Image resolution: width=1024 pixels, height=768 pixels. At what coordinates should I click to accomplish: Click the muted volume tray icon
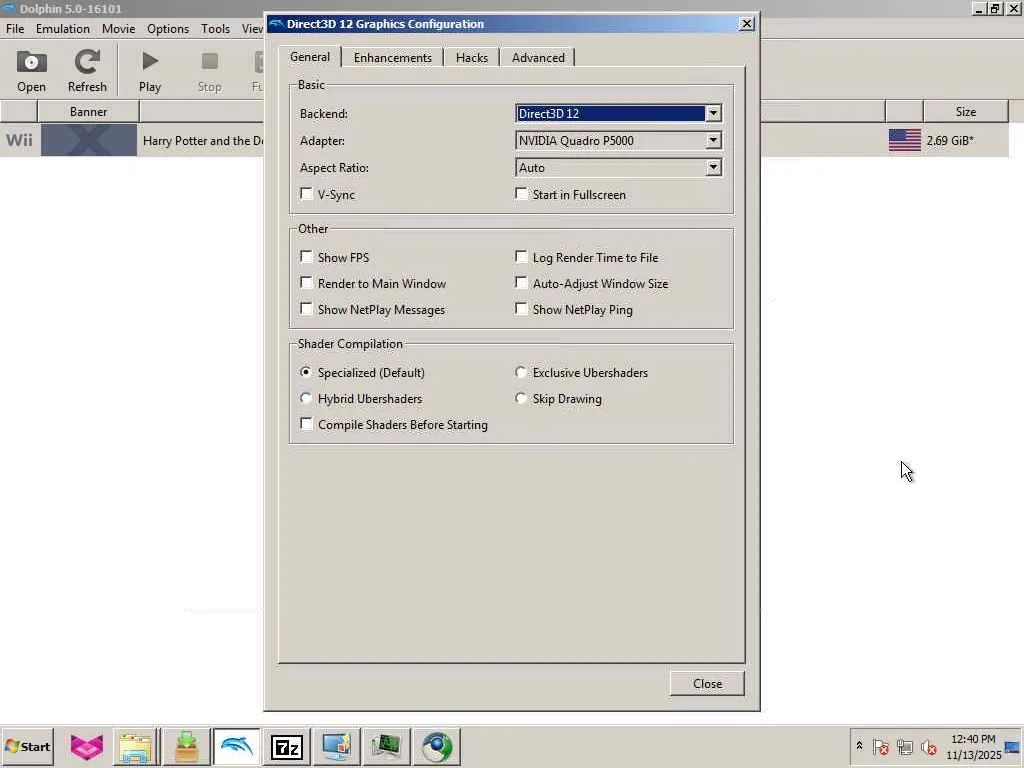pyautogui.click(x=929, y=746)
